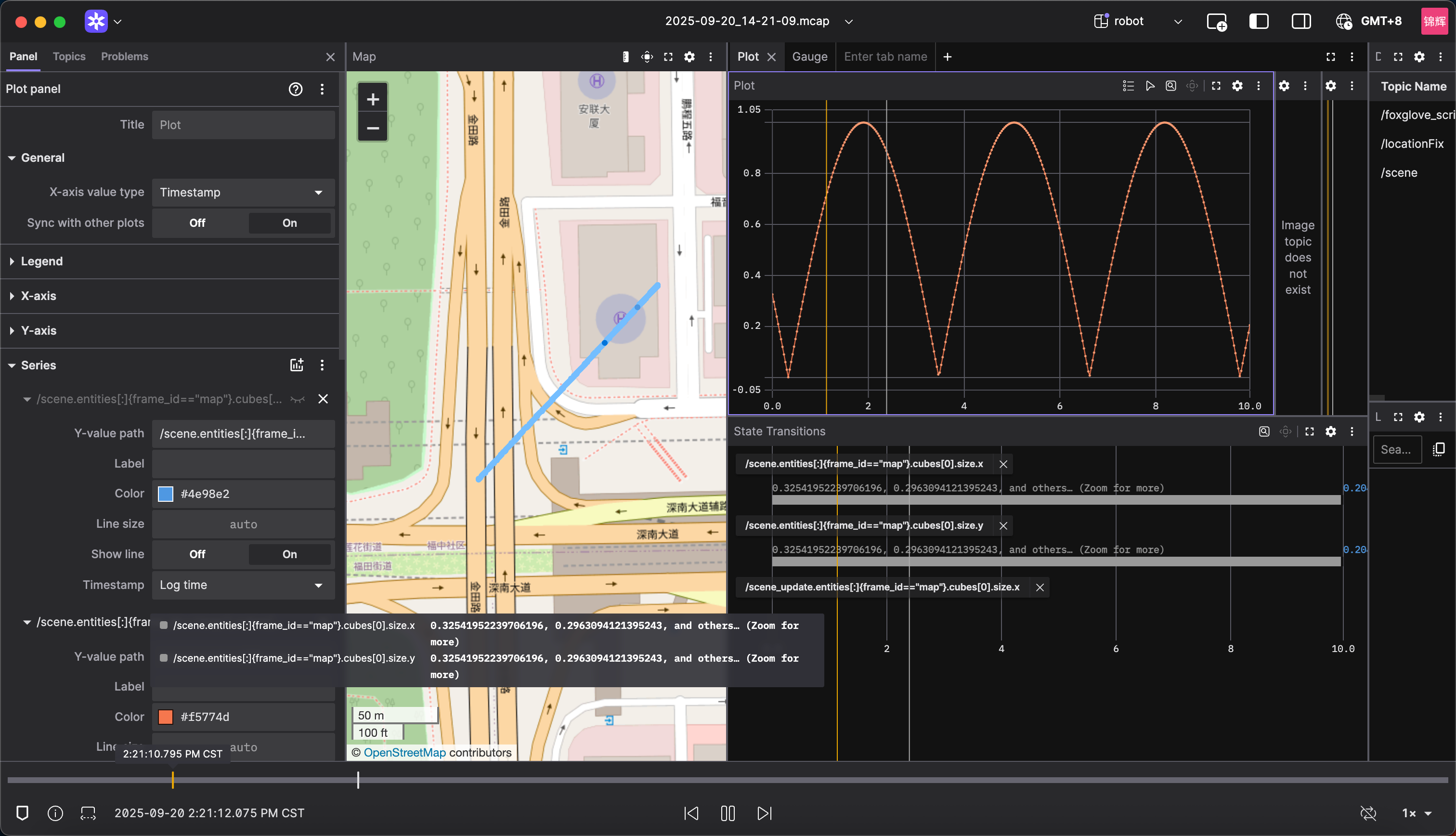Screen dimensions: 1456x836
Task: Open Plot panel settings options menu
Action: (x=322, y=89)
